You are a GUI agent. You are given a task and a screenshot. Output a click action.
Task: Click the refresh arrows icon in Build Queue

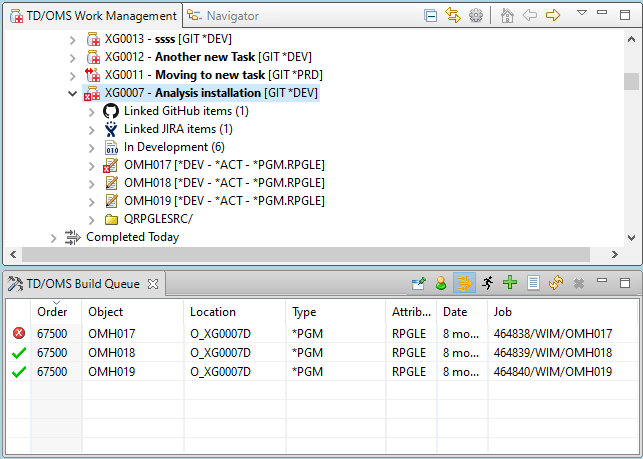(x=556, y=283)
